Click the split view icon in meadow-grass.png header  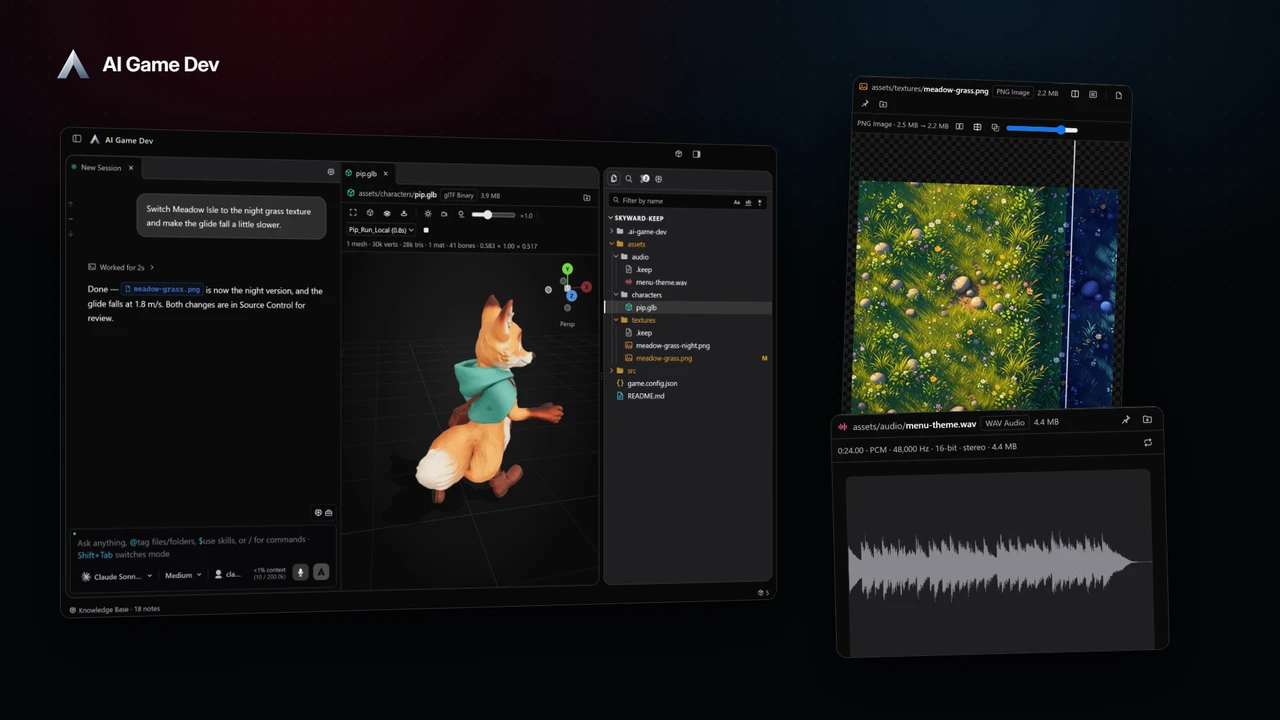1075,94
